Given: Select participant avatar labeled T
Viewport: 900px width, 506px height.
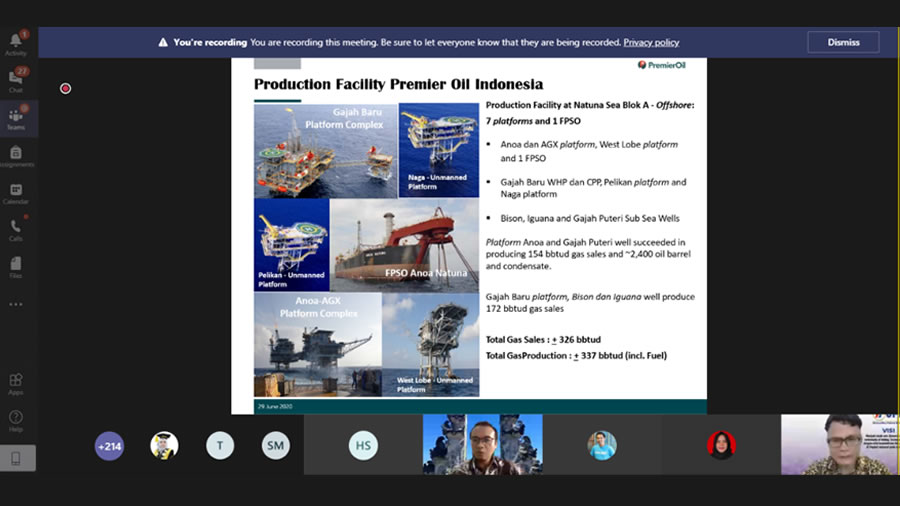Looking at the screenshot, I should [220, 446].
